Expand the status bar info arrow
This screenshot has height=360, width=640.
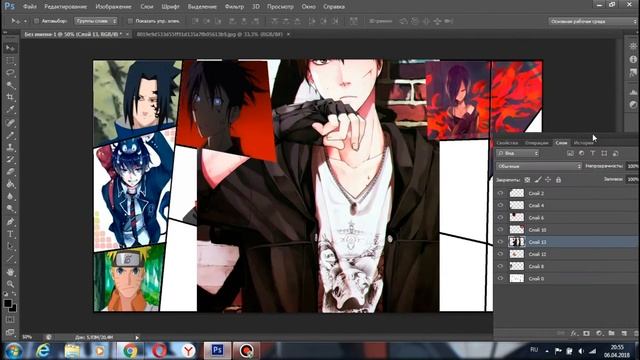137,338
